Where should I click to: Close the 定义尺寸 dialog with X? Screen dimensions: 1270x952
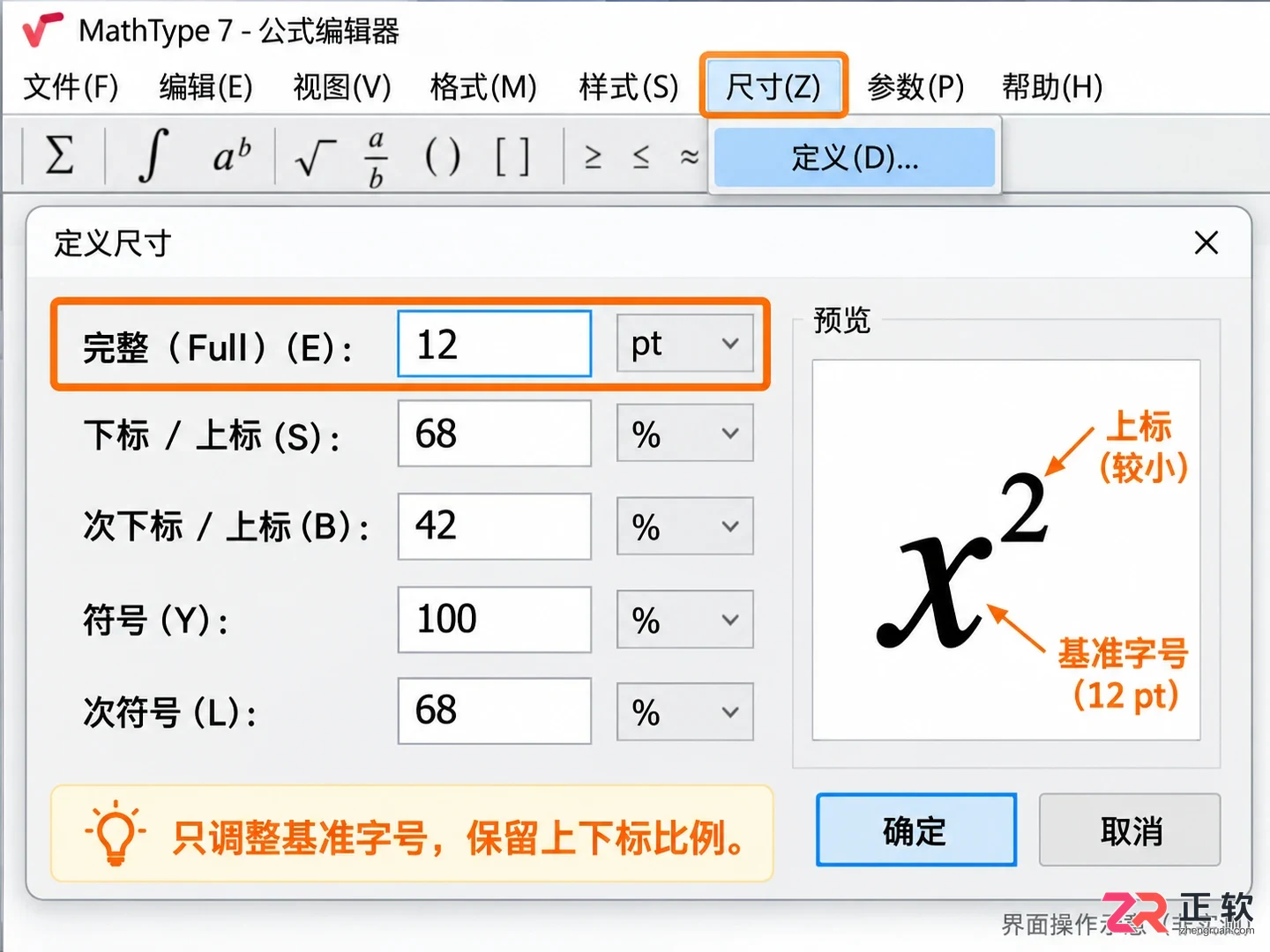1206,242
